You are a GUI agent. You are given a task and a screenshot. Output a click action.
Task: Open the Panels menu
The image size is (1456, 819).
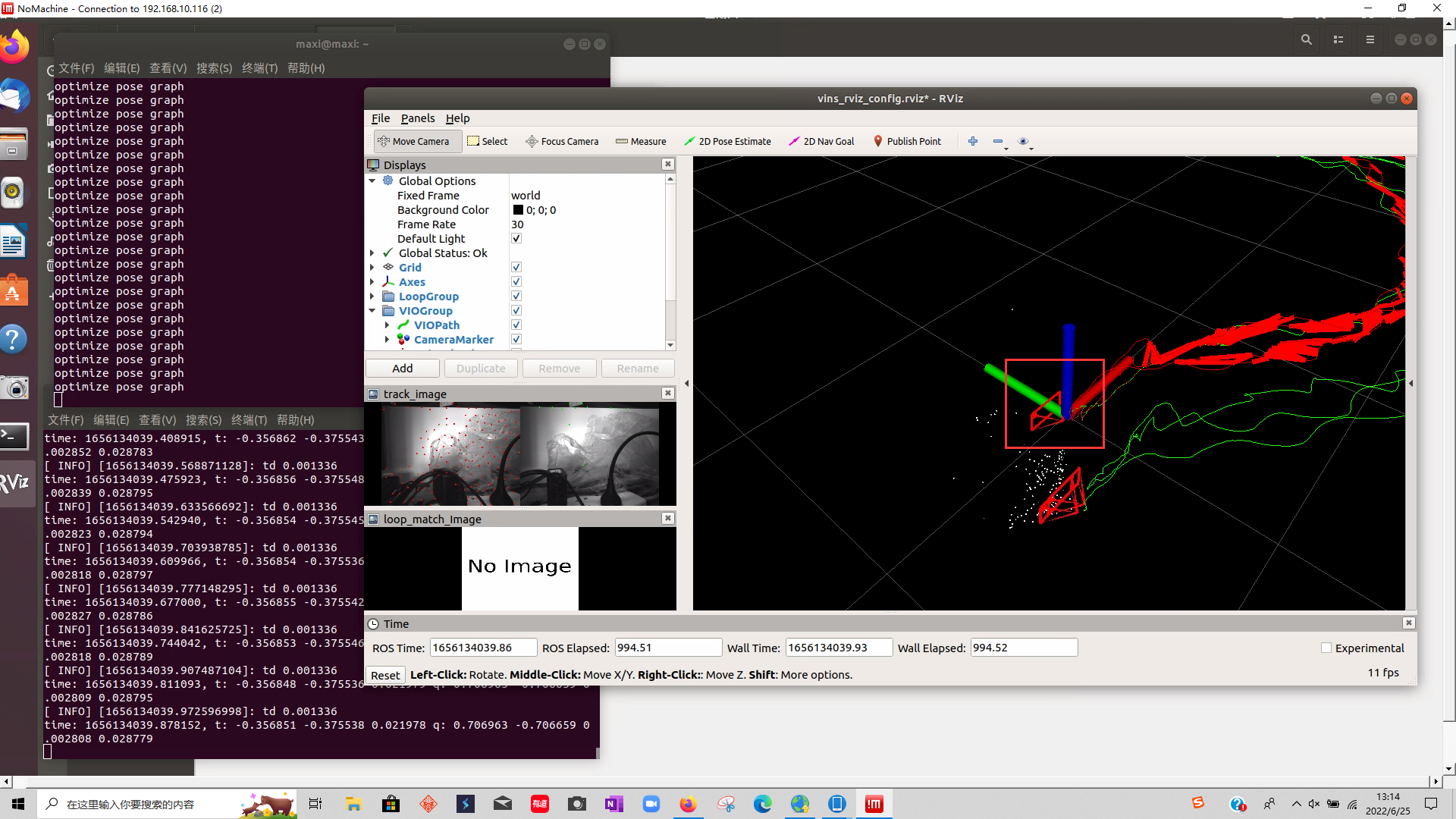point(418,118)
